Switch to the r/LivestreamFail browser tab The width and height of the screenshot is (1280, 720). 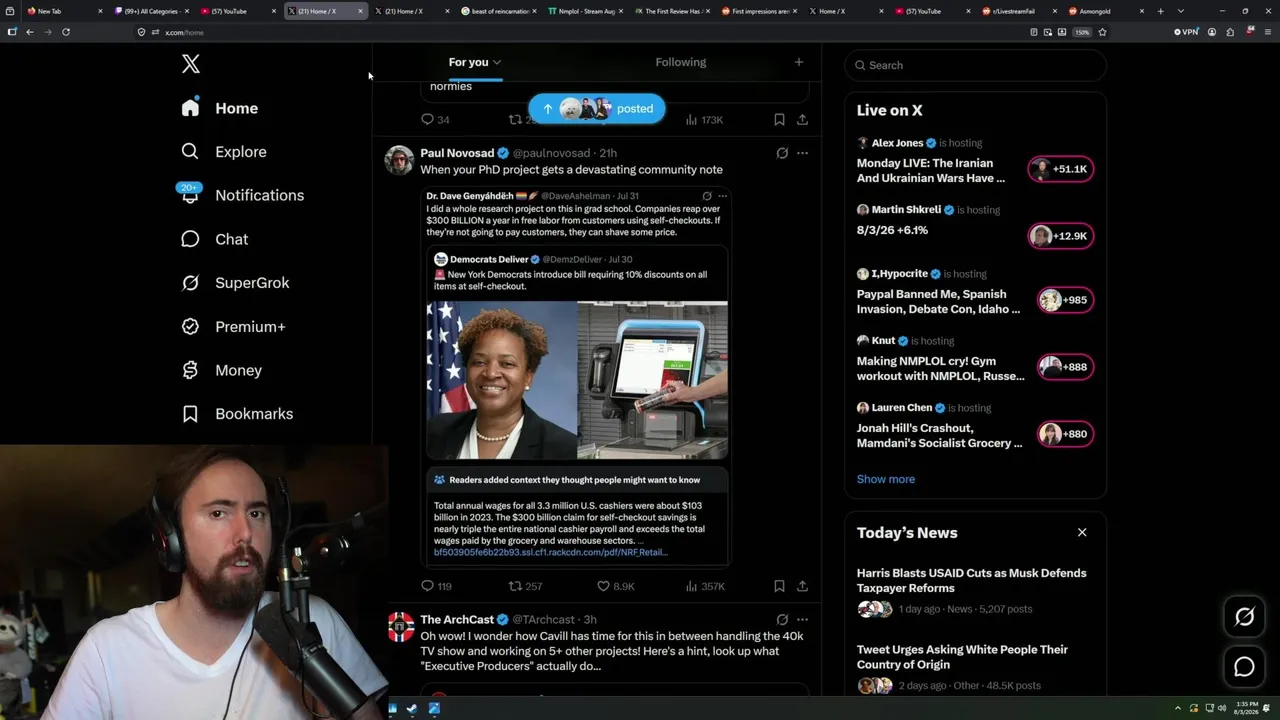pos(1019,11)
